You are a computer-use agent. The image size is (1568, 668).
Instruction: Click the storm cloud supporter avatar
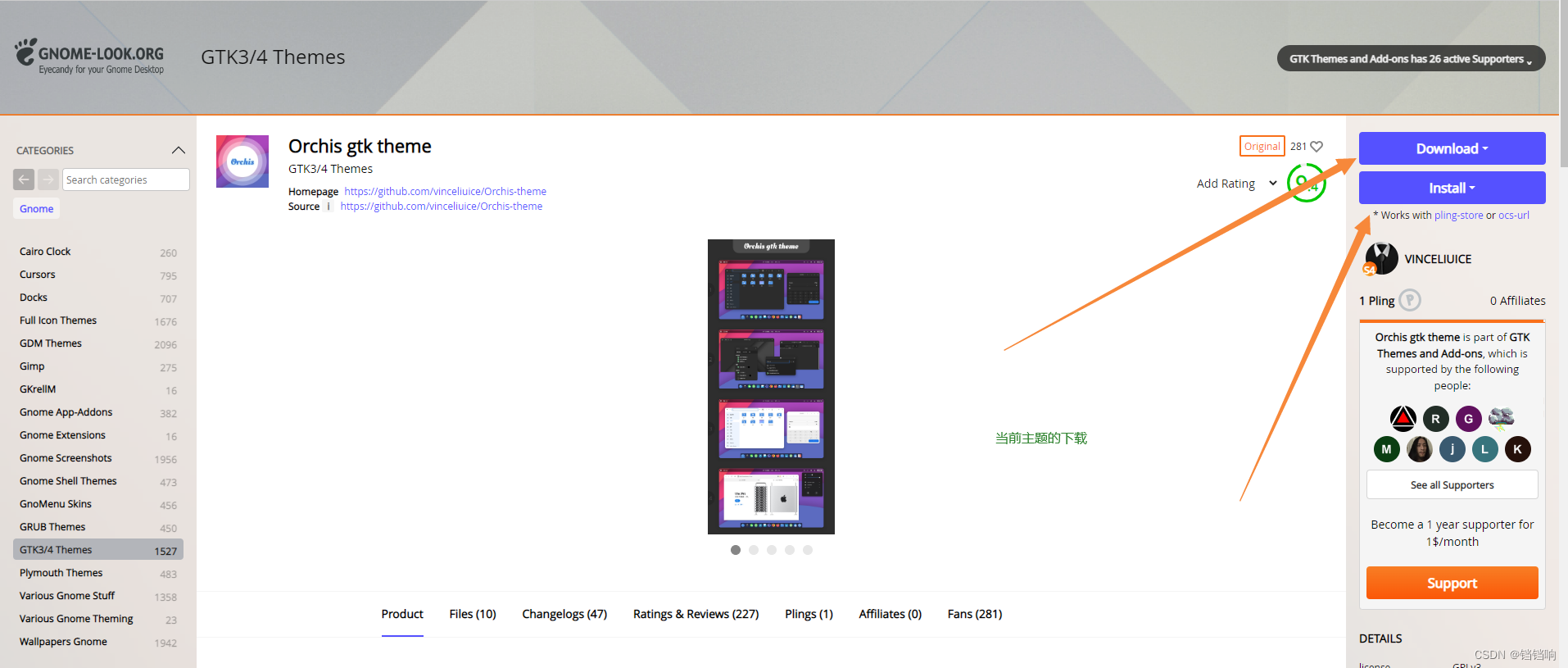point(1501,419)
